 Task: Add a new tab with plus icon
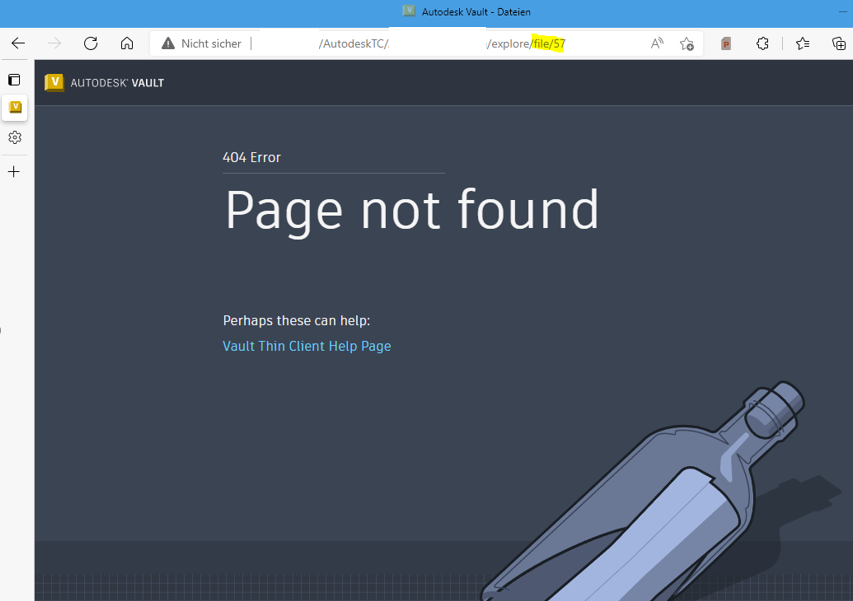[14, 172]
